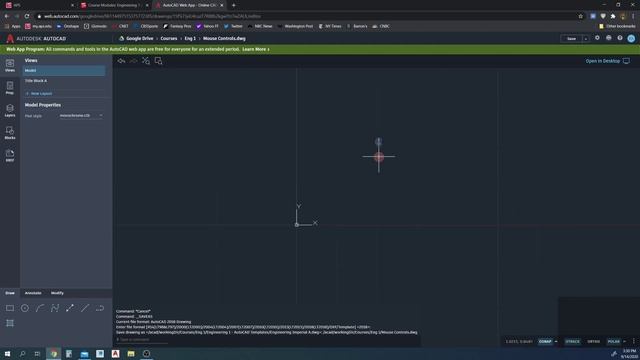Open the Views panel in the sidebar
Viewport: 640px width, 360px height.
[x=10, y=65]
